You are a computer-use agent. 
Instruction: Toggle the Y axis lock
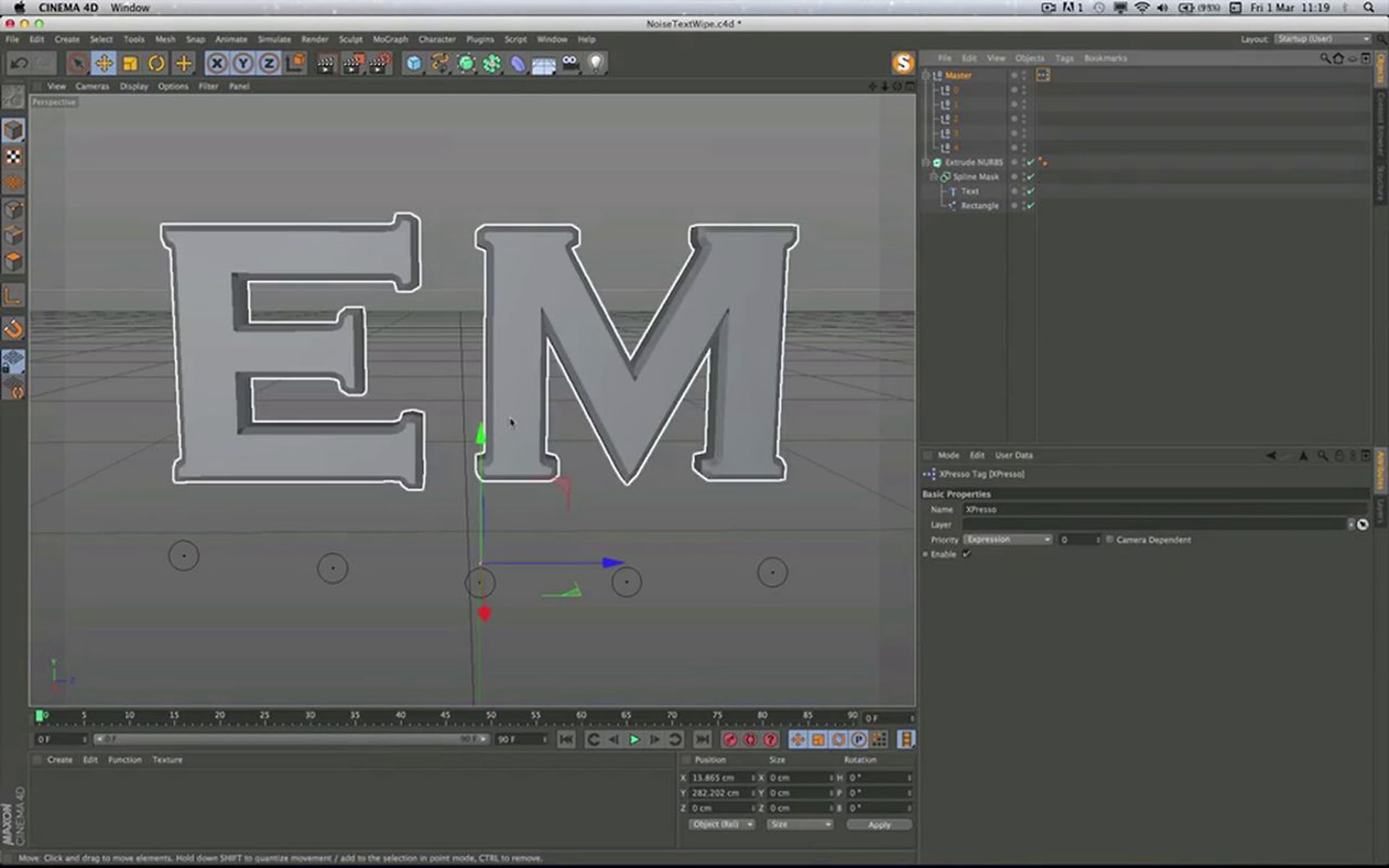(x=243, y=63)
